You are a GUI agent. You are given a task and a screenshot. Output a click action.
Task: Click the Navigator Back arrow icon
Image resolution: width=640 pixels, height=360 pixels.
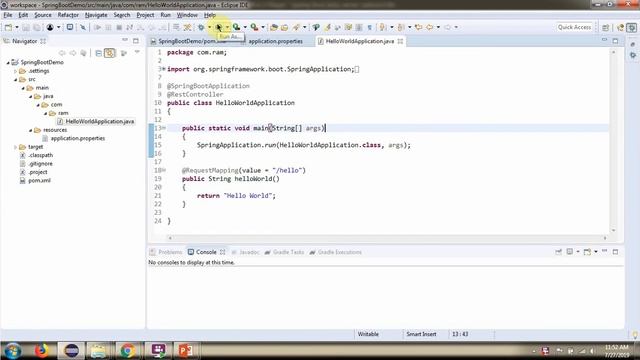[x=62, y=53]
